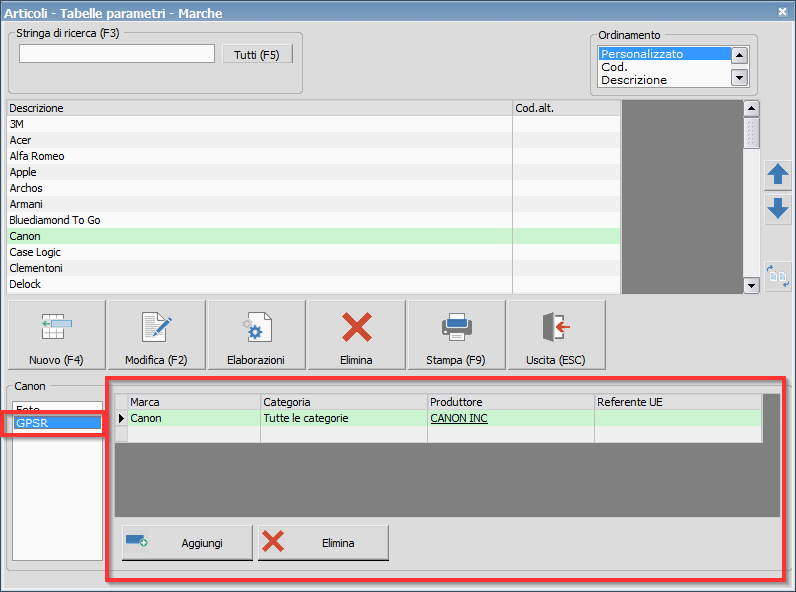Click the search string input field

click(117, 54)
